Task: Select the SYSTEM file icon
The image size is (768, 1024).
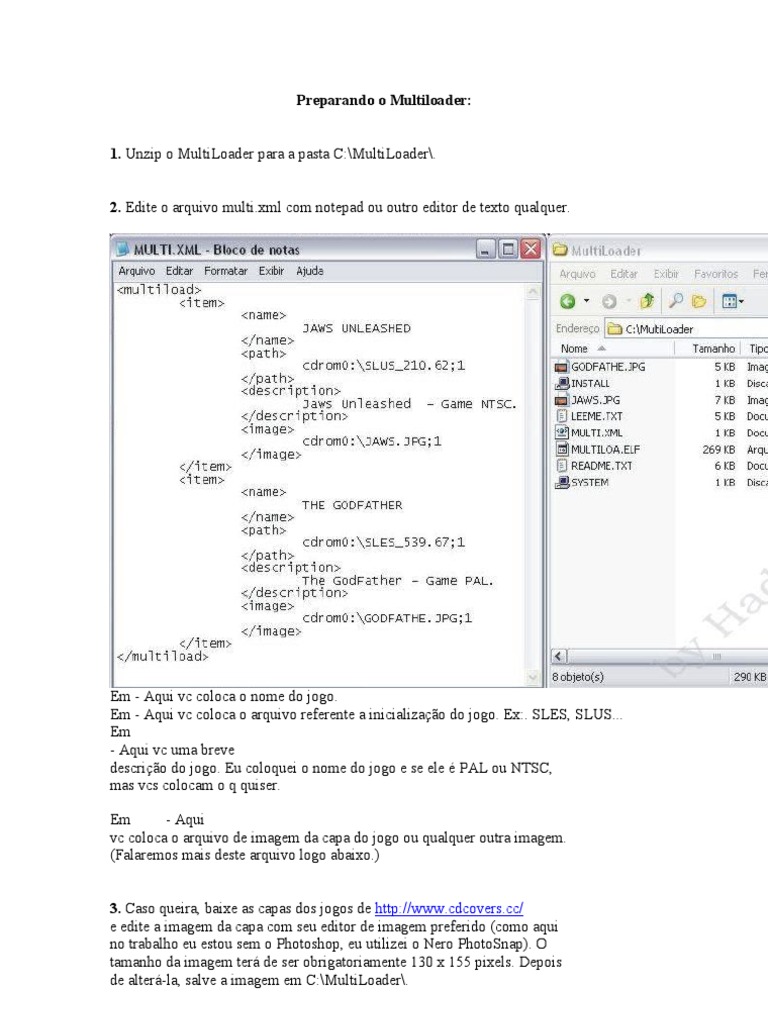Action: (561, 482)
